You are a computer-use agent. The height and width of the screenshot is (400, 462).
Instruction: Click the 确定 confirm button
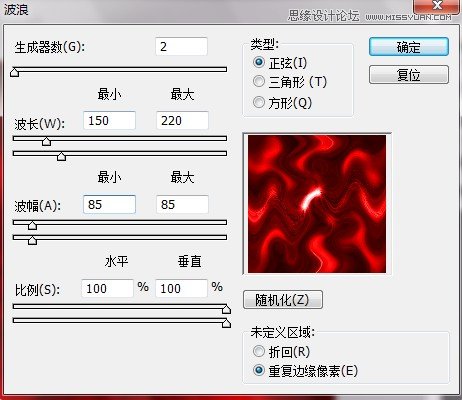click(409, 47)
